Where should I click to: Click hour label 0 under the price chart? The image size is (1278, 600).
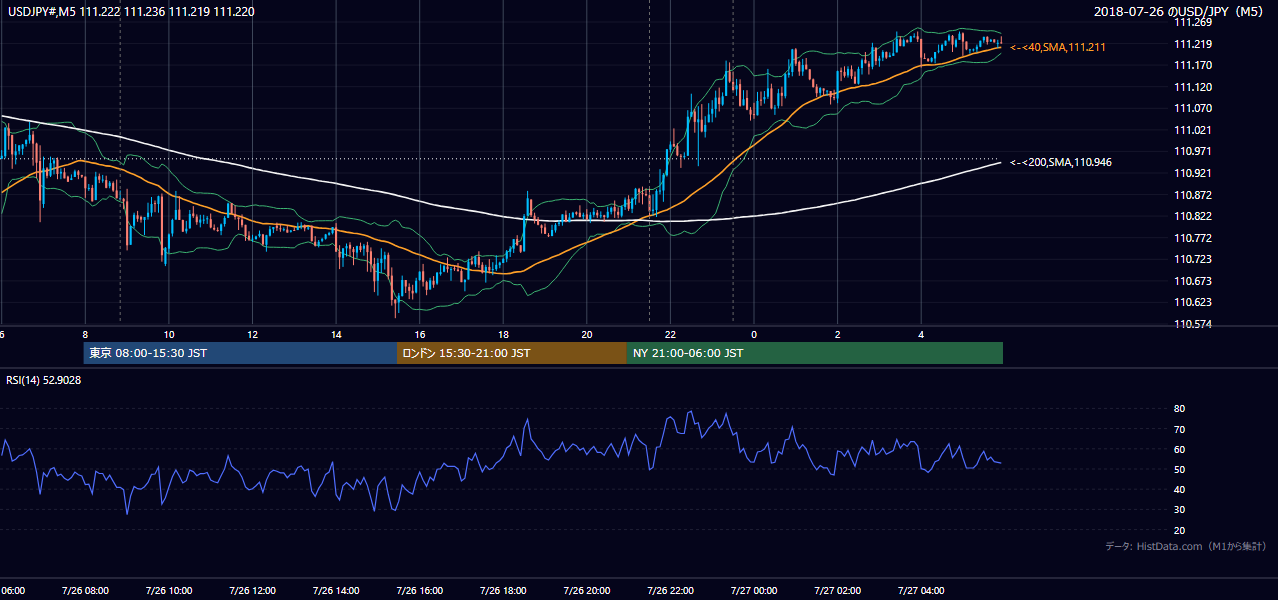pos(754,334)
